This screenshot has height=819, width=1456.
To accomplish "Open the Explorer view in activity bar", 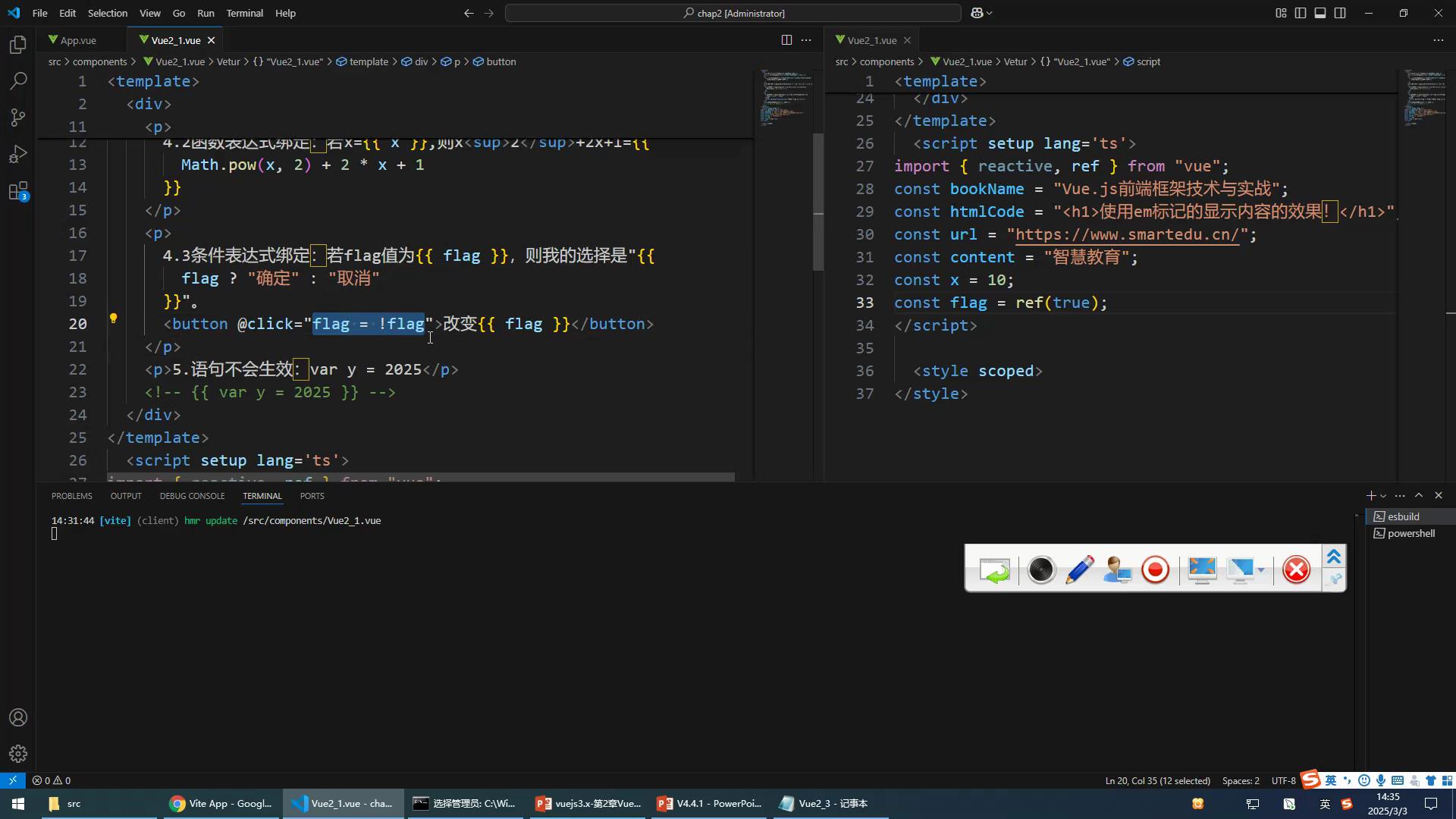I will point(18,45).
